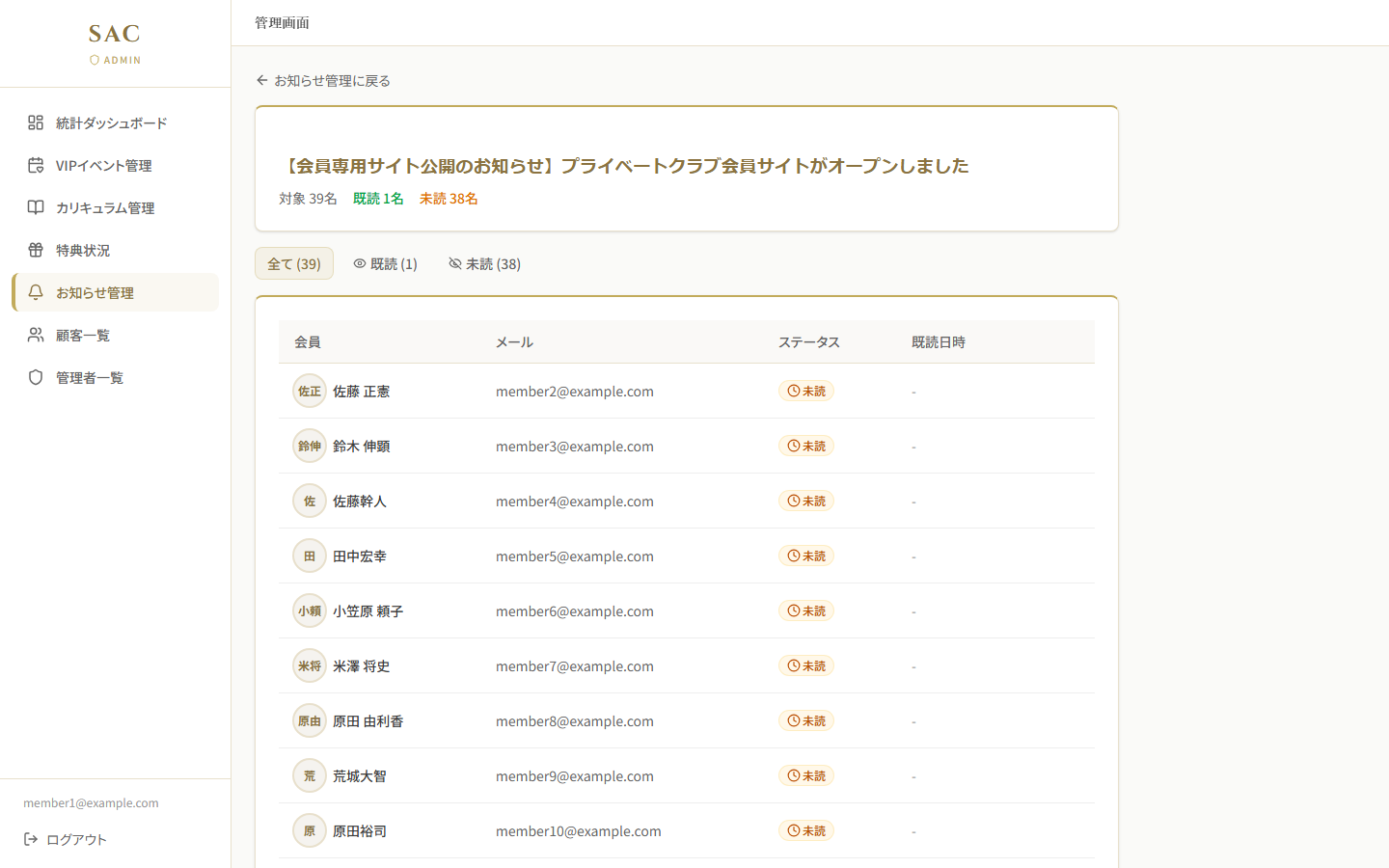
Task: Click avatar 米将 for 米澤 将史
Action: 310,665
